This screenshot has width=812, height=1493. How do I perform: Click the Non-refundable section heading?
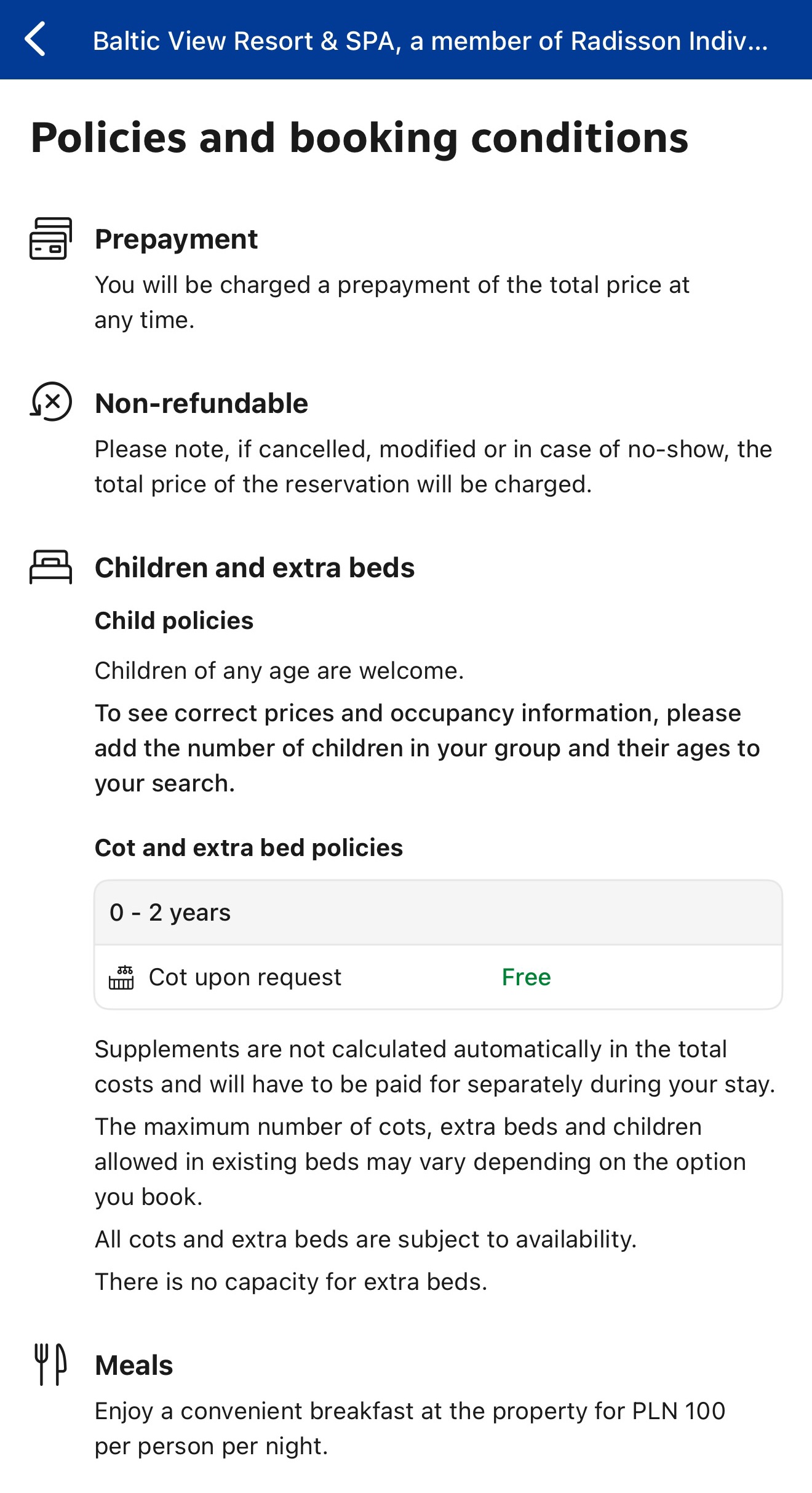tap(201, 404)
